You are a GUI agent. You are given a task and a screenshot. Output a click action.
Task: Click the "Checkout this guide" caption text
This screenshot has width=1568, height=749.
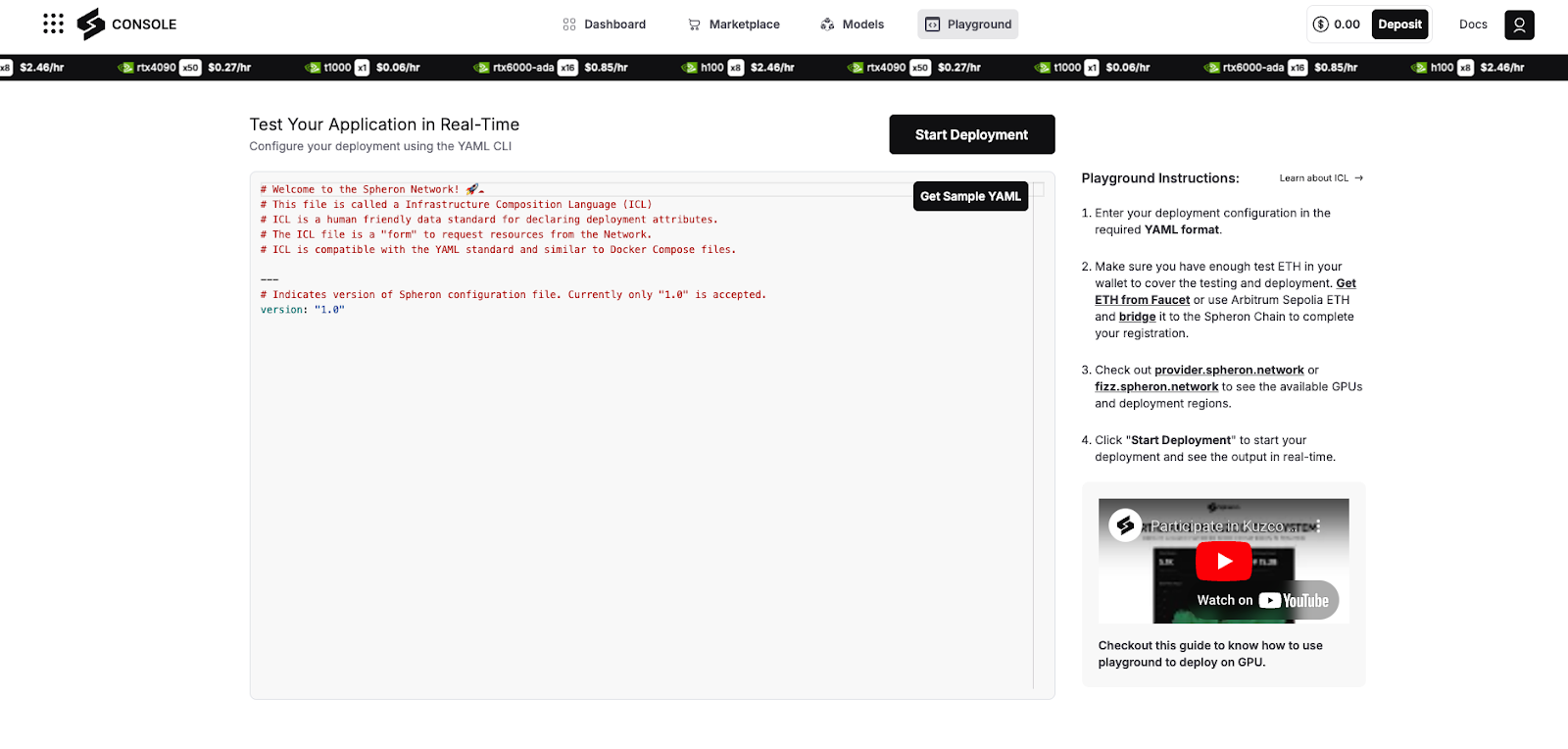point(1210,654)
